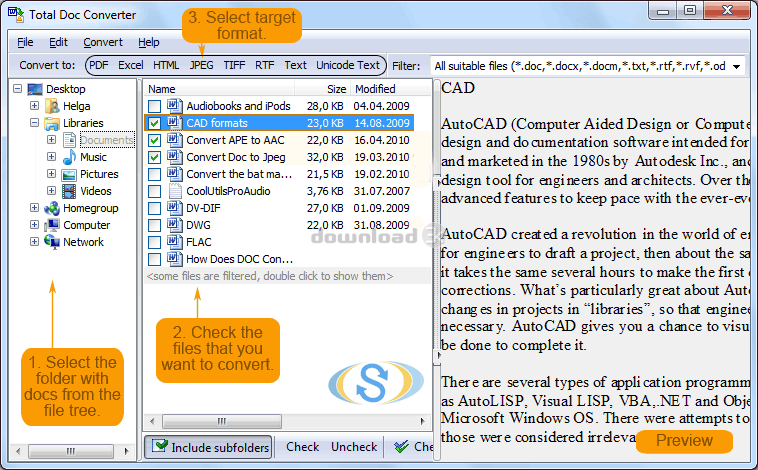The width and height of the screenshot is (758, 470).
Task: Choose JPEG conversion format
Action: point(202,65)
